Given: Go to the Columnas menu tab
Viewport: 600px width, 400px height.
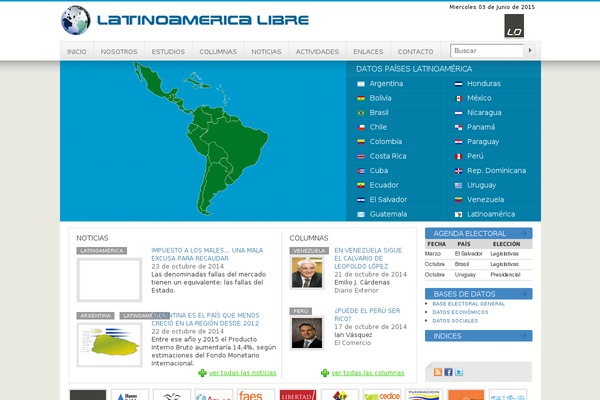Looking at the screenshot, I should 218,51.
